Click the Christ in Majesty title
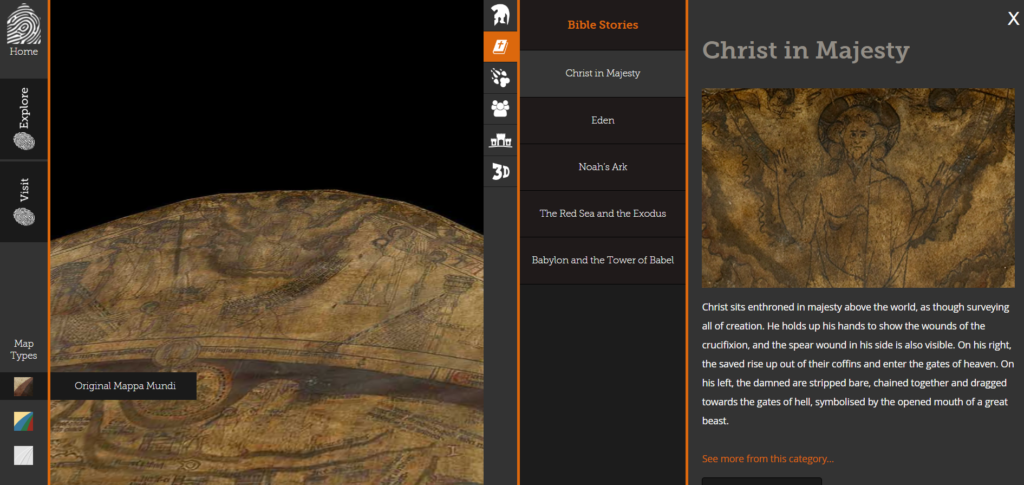 coord(805,50)
